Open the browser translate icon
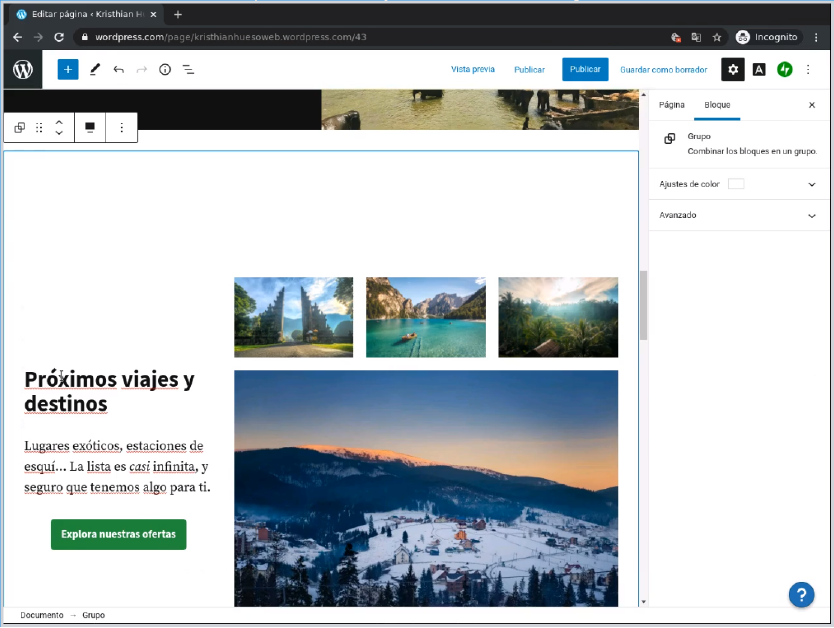 pos(696,37)
